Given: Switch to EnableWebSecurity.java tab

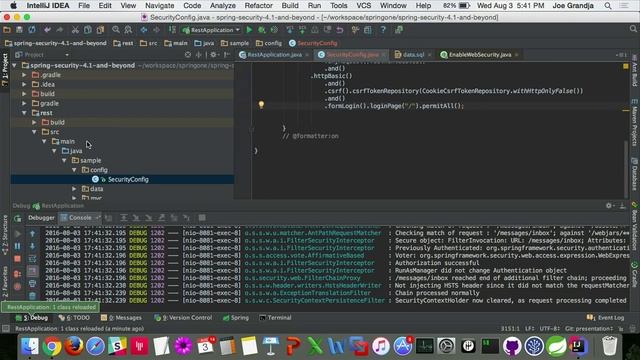Looking at the screenshot, I should coord(479,55).
